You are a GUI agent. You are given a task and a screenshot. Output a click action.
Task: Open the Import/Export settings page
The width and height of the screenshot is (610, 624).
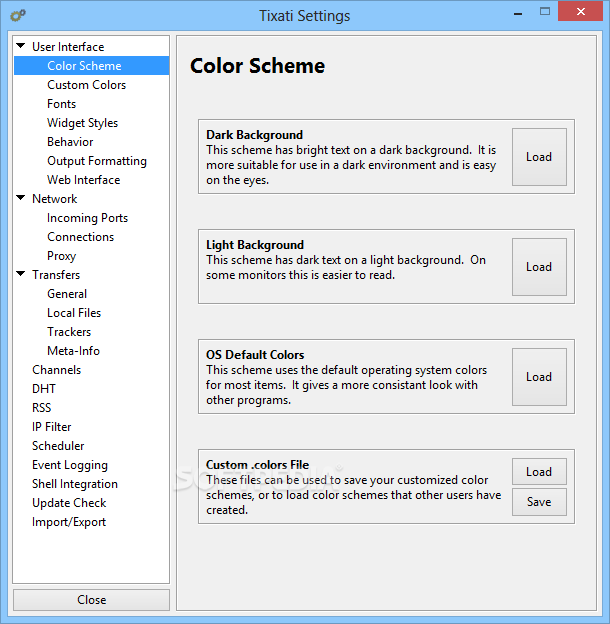coord(69,522)
